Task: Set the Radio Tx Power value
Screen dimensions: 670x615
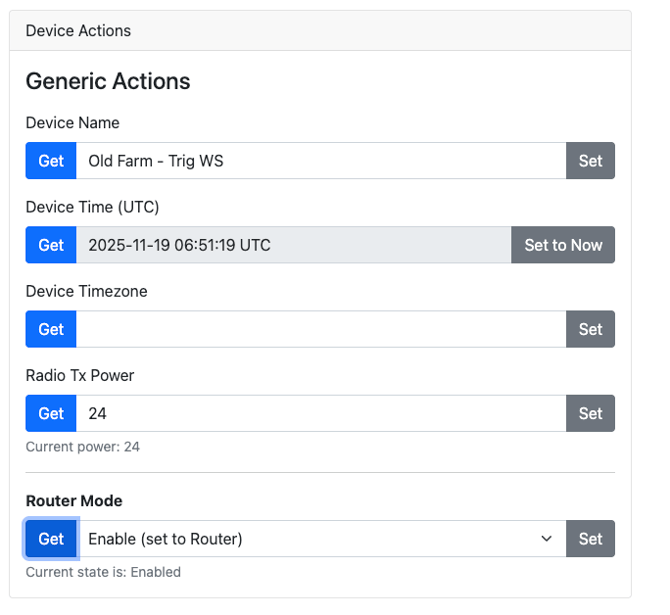Action: click(x=590, y=413)
